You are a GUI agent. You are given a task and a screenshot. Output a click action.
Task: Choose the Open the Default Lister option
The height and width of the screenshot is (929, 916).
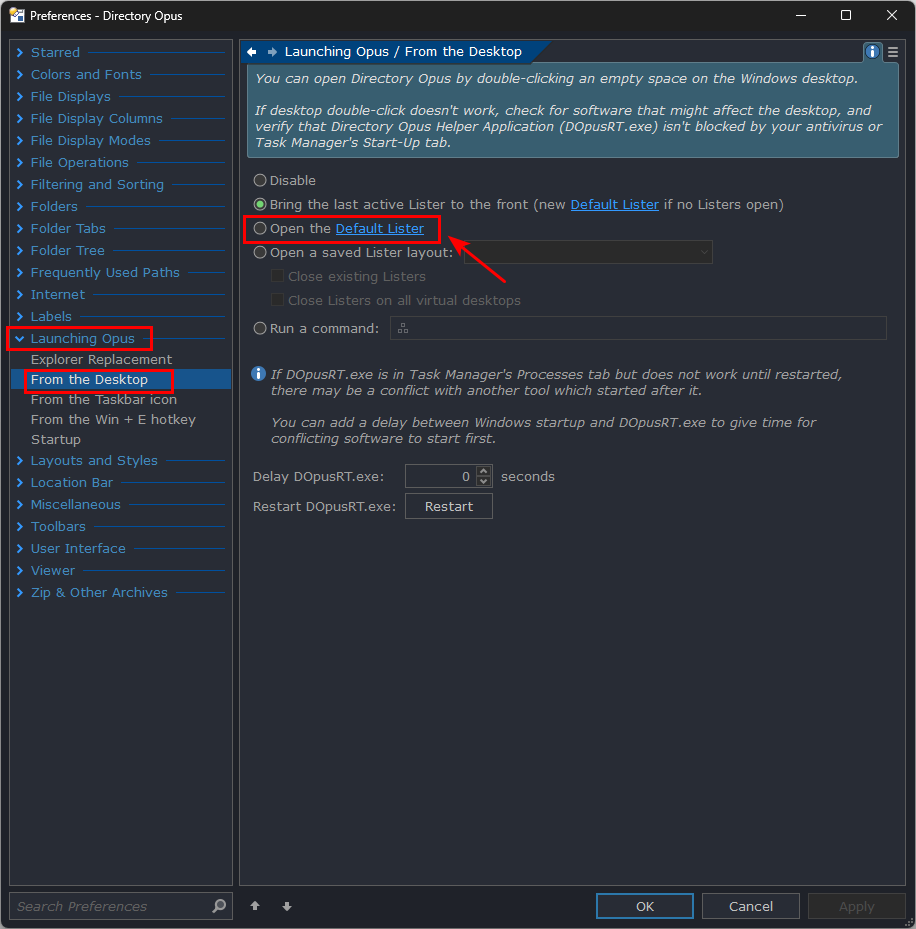(260, 229)
